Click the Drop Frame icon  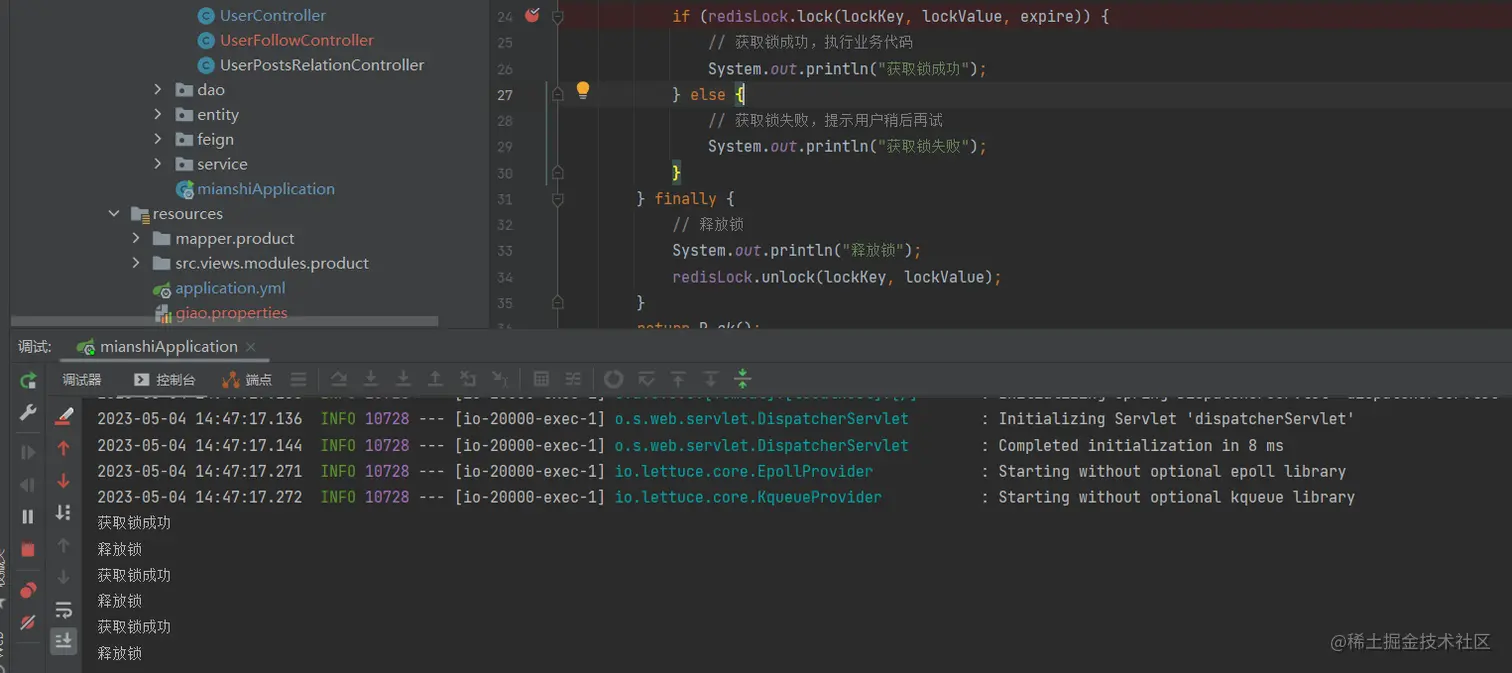click(x=468, y=379)
